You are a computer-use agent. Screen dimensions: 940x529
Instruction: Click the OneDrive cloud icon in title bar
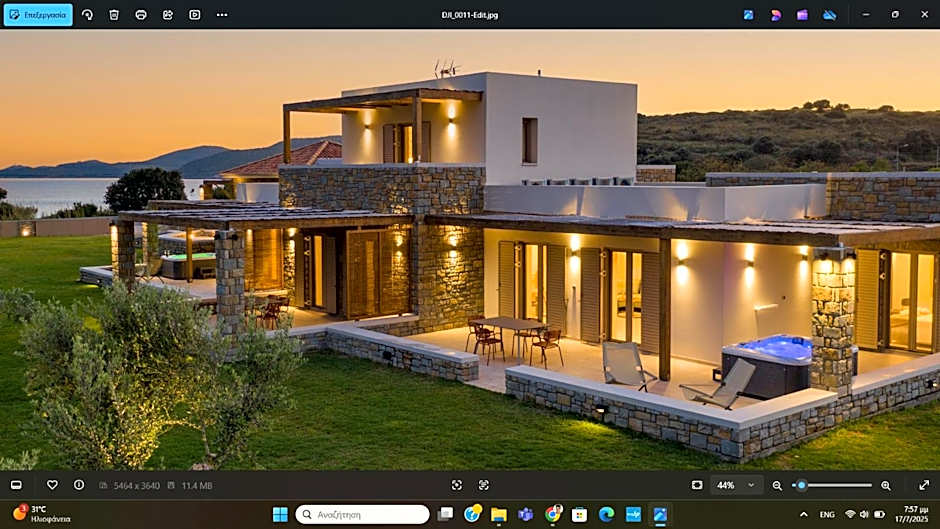click(830, 15)
